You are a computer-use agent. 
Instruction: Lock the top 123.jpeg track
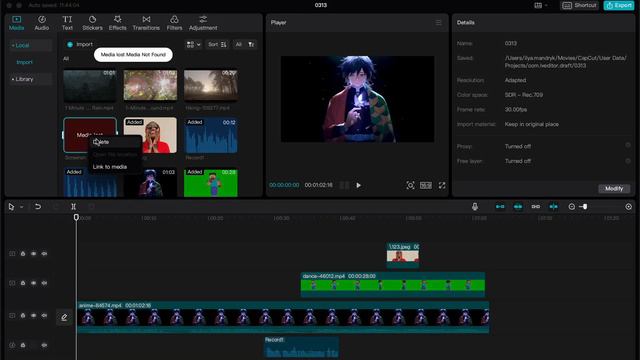click(x=23, y=254)
